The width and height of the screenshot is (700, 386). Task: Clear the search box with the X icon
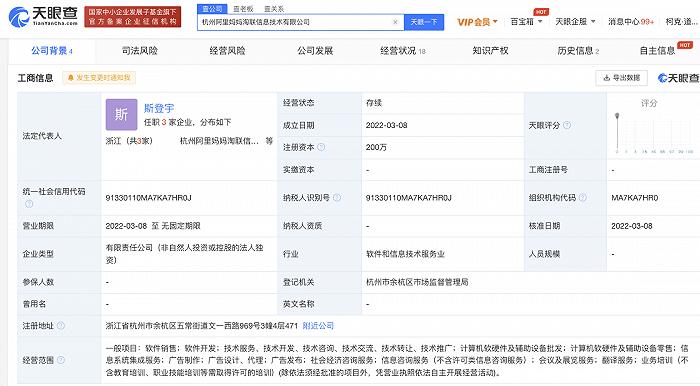(x=395, y=22)
